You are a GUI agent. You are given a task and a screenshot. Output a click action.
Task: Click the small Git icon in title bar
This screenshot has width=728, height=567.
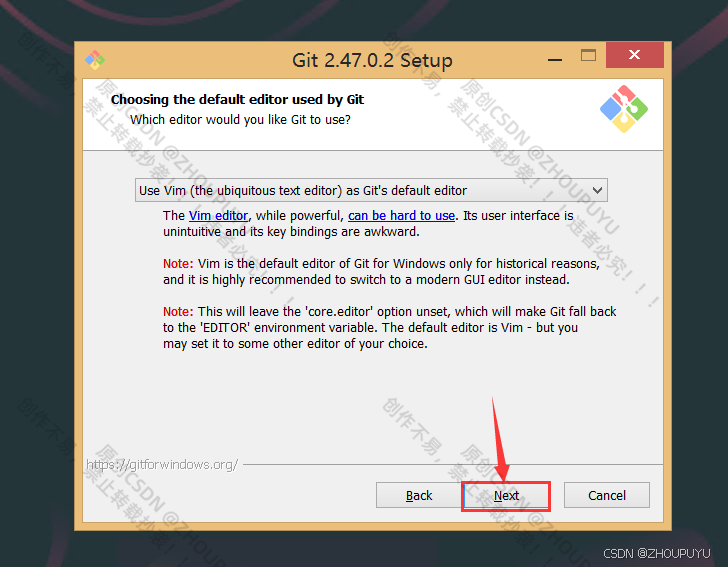coord(95,60)
